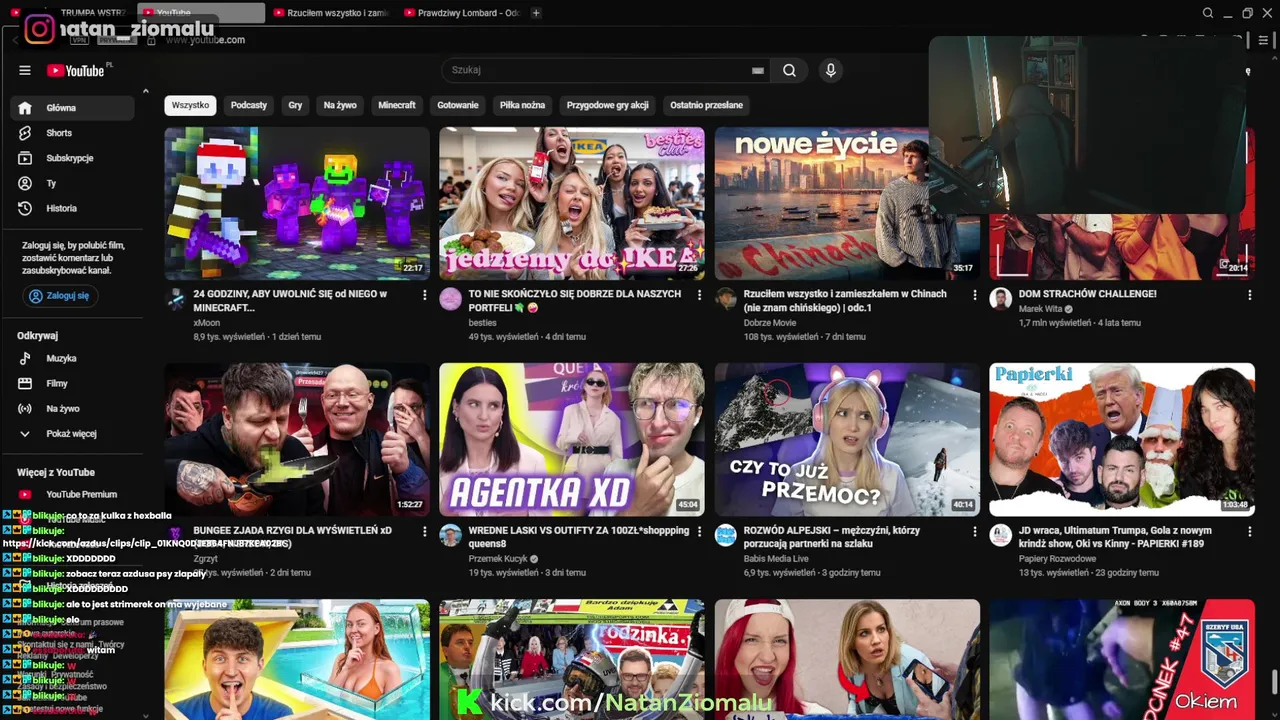Open title WREDNE LASKI VS OUTFITY
1280x720 pixels.
[579, 537]
